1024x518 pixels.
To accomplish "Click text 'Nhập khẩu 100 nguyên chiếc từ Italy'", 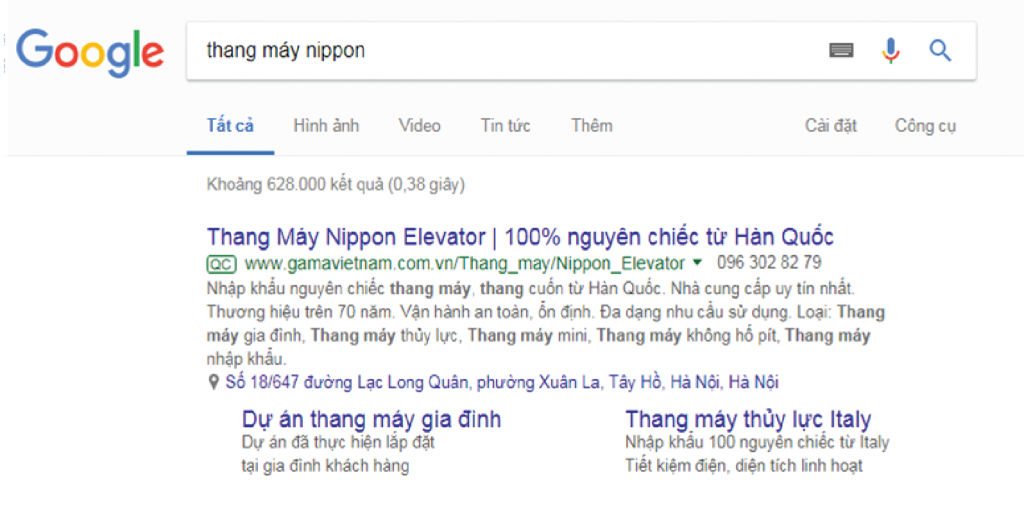I will coord(757,443).
